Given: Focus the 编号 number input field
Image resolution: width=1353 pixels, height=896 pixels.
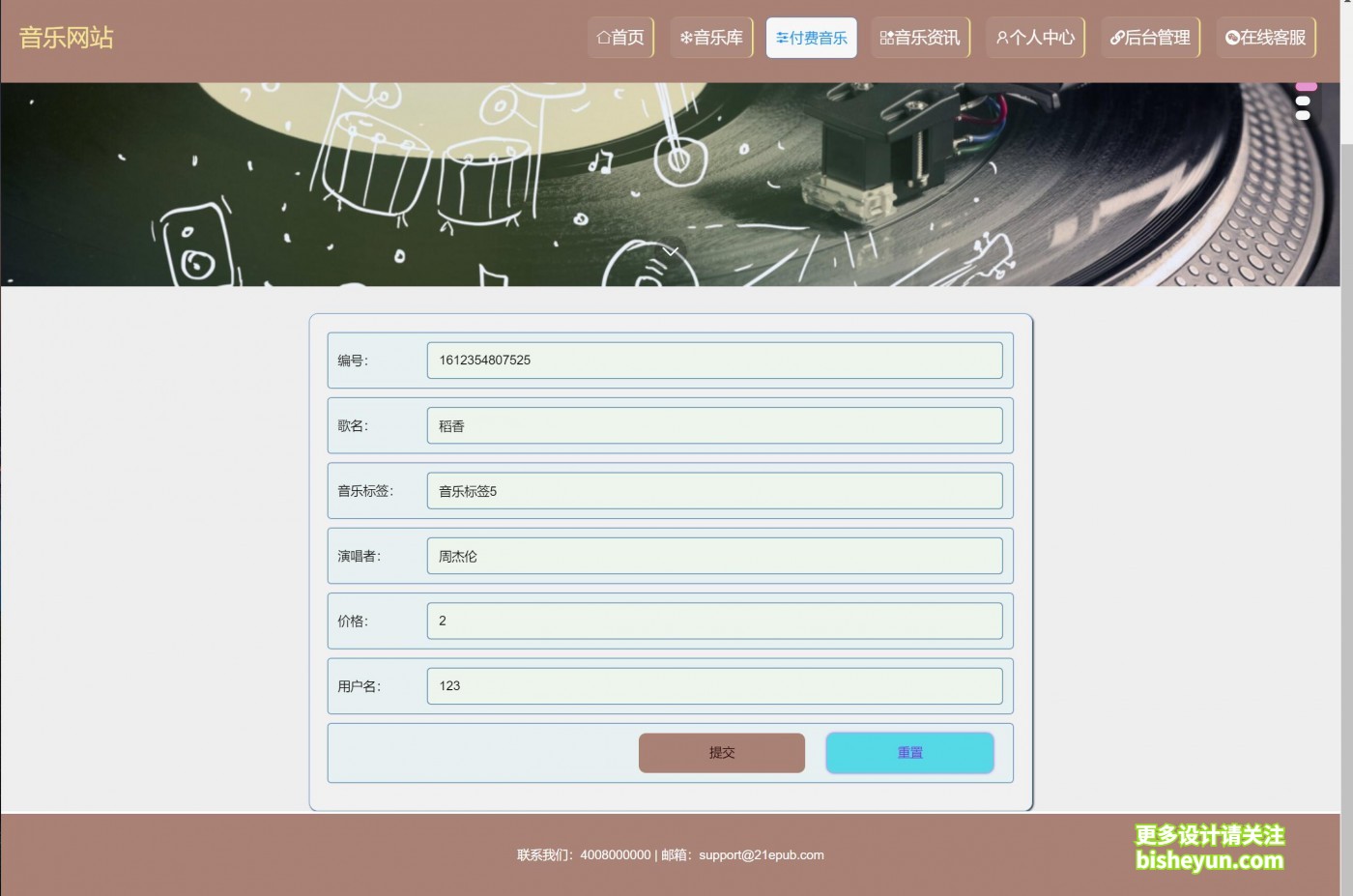Looking at the screenshot, I should coord(714,360).
